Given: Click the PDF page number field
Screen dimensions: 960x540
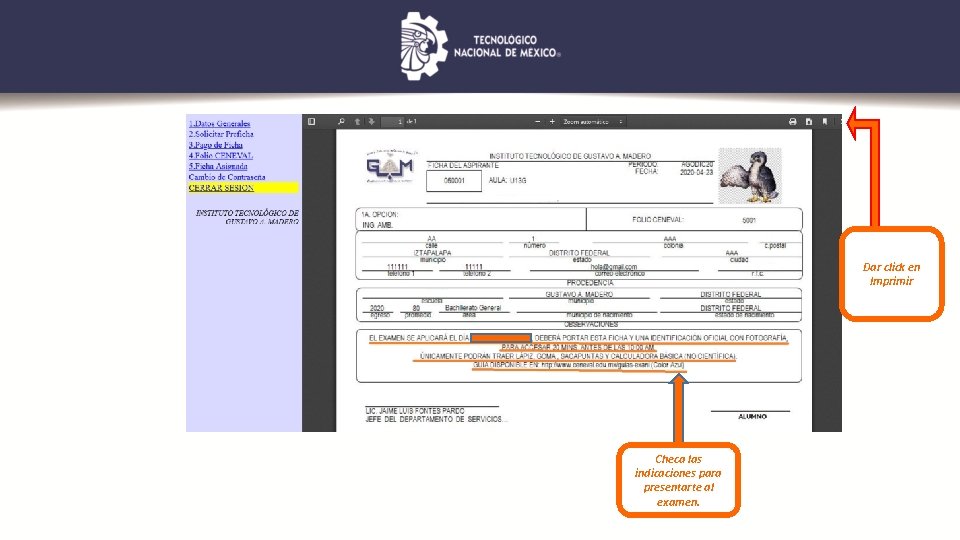Looking at the screenshot, I should point(392,122).
